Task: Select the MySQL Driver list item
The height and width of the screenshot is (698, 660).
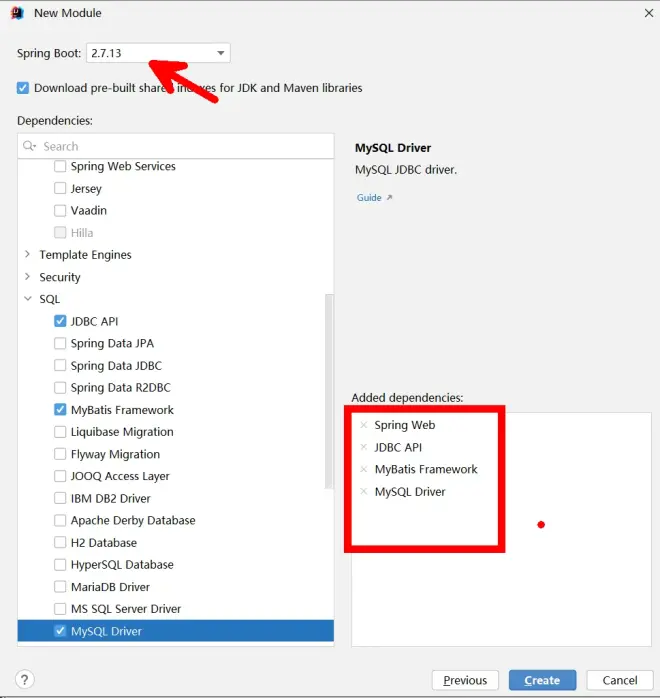Action: coord(106,631)
